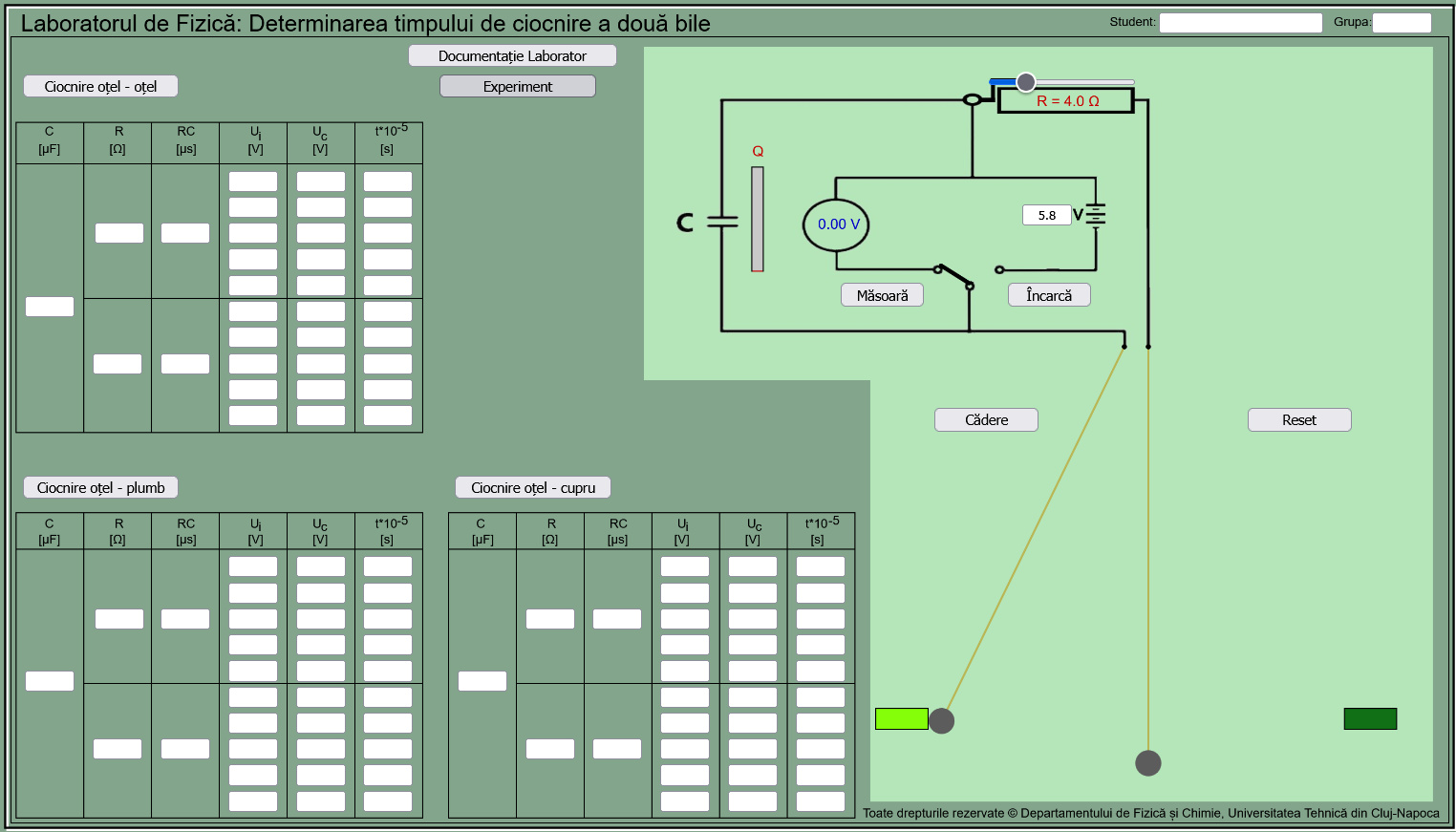Click the resistor box showing R = 4.0 Ω
Screen dimensions: 1456x832
point(1066,101)
